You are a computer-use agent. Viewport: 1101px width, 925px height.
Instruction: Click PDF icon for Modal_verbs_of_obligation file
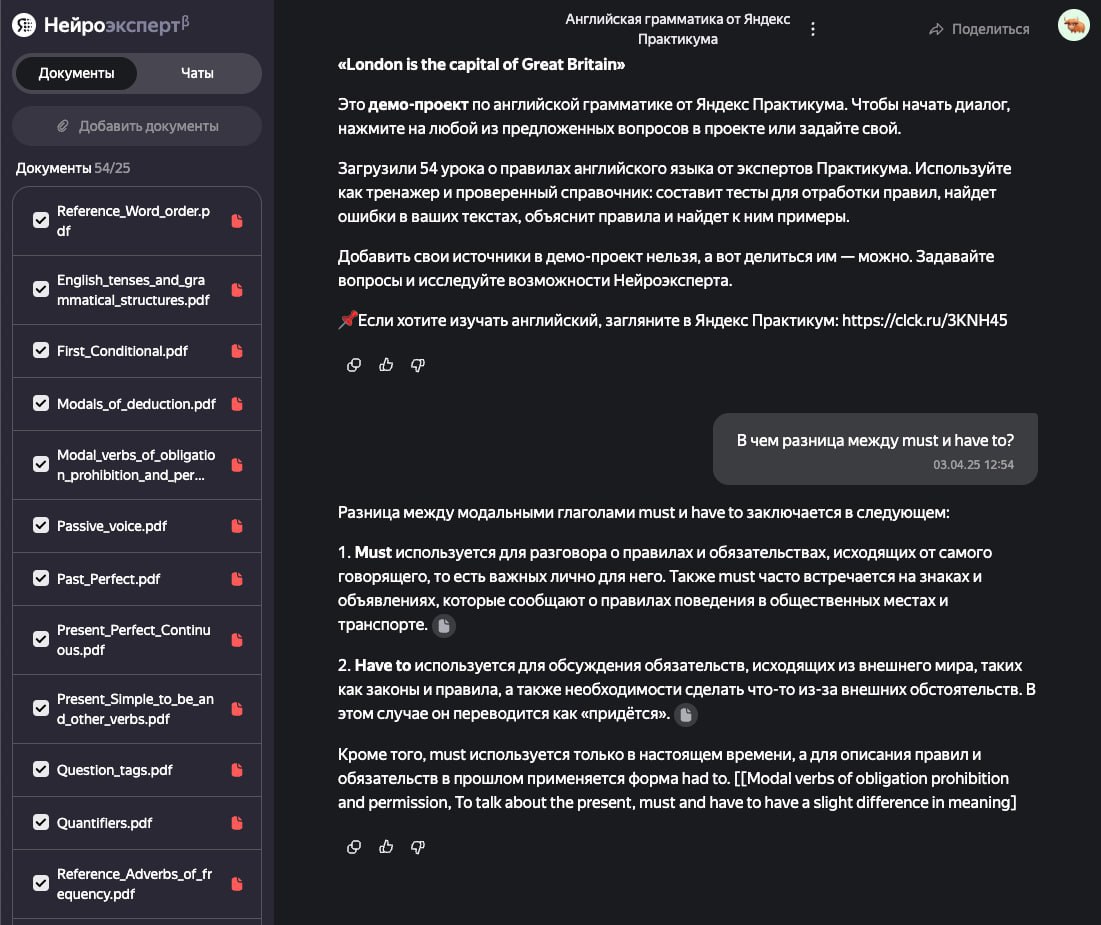237,465
